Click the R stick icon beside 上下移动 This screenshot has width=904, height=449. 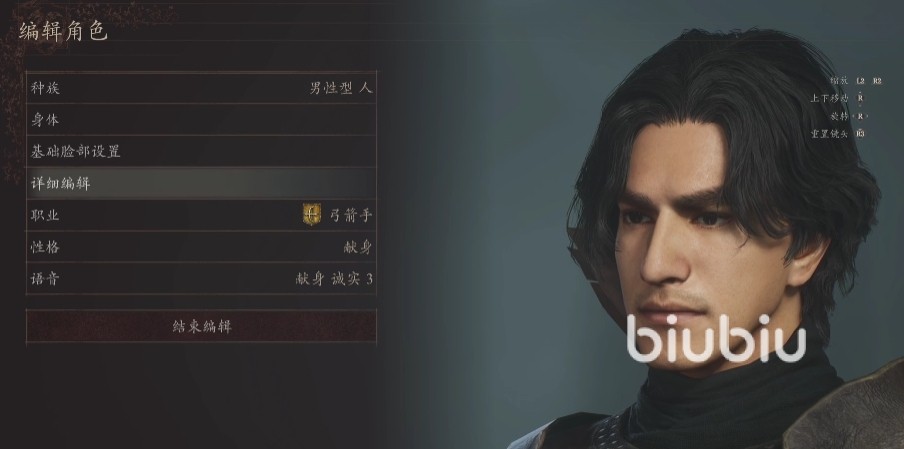coord(860,99)
